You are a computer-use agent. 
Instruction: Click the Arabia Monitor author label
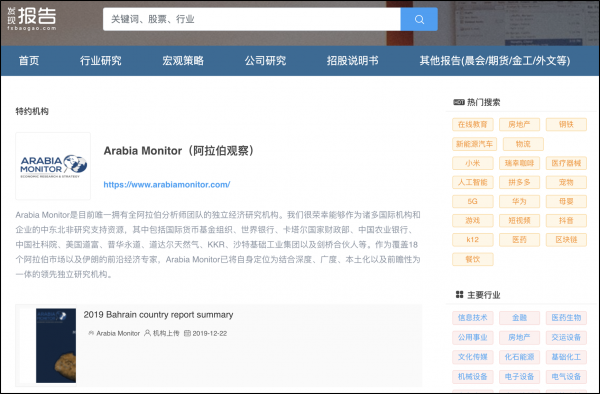point(118,333)
